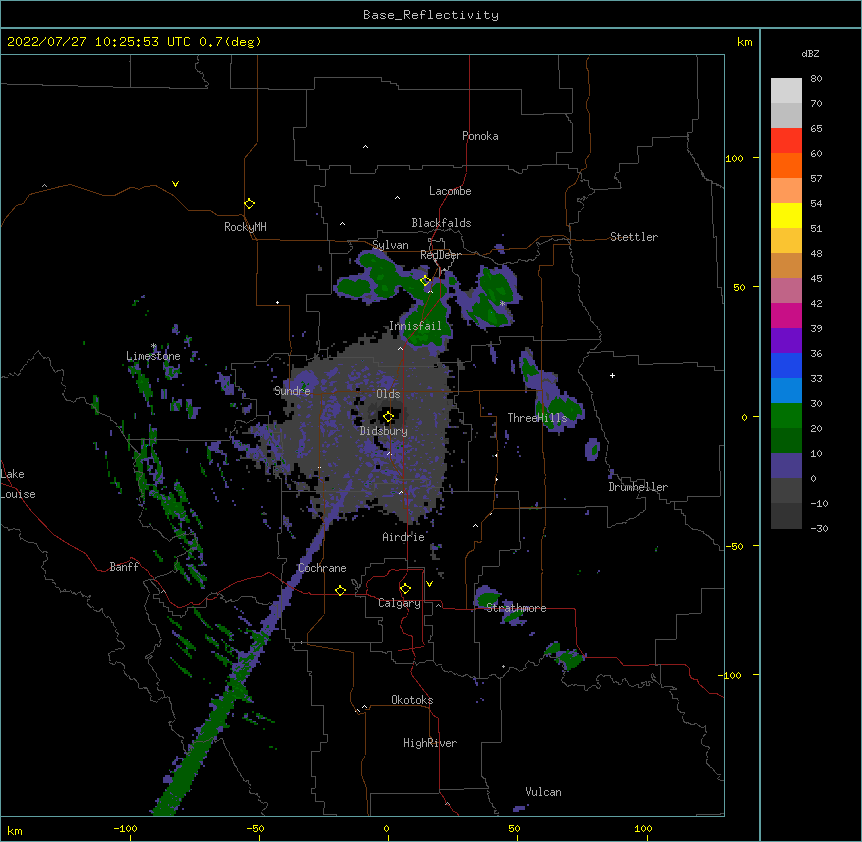Click the Stettler city label
862x842 pixels.
click(x=634, y=237)
